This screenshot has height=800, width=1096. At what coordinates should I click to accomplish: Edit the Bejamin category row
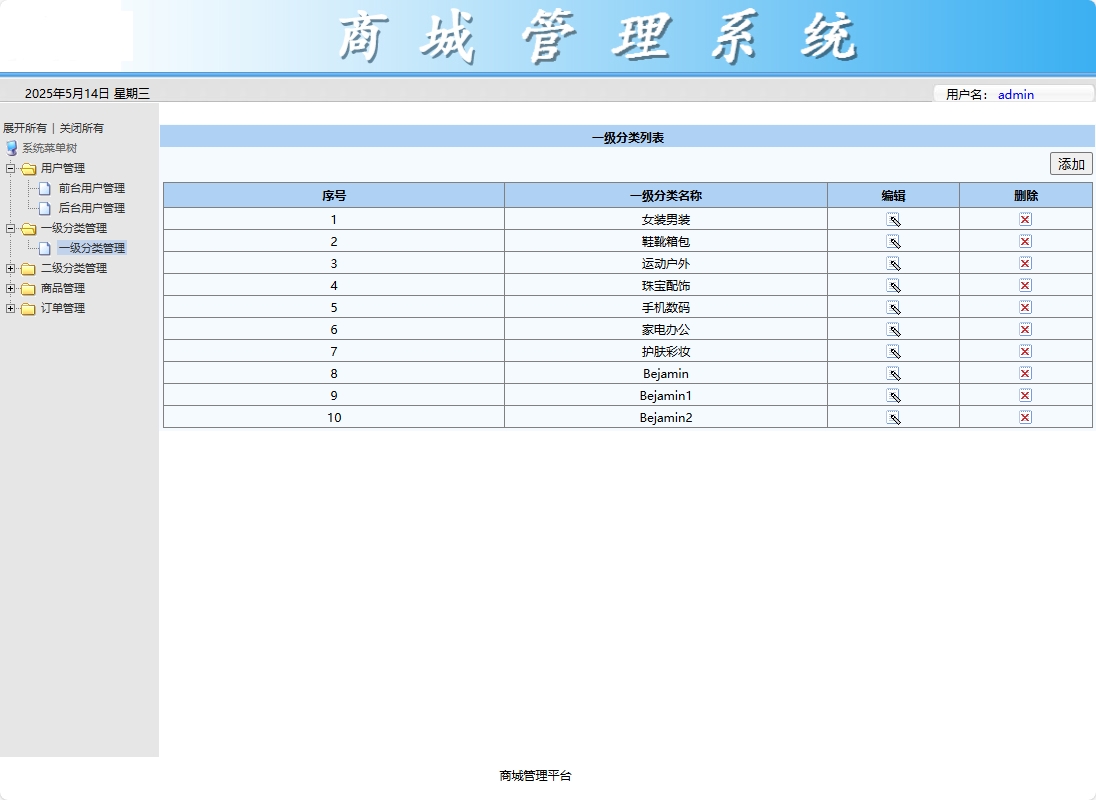tap(893, 373)
